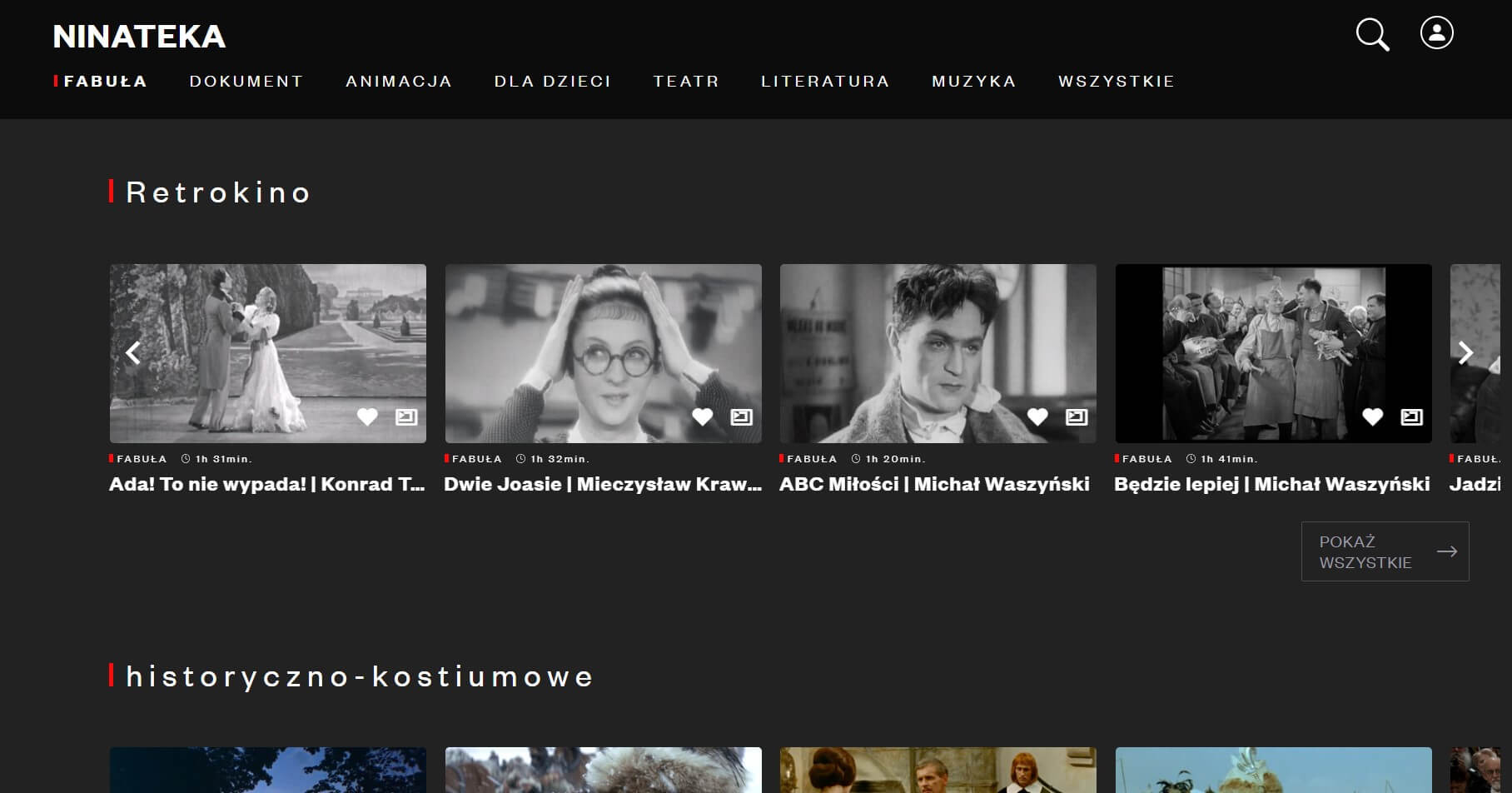The image size is (1512, 793).
Task: Like the film Dwie Joasie
Action: (703, 416)
